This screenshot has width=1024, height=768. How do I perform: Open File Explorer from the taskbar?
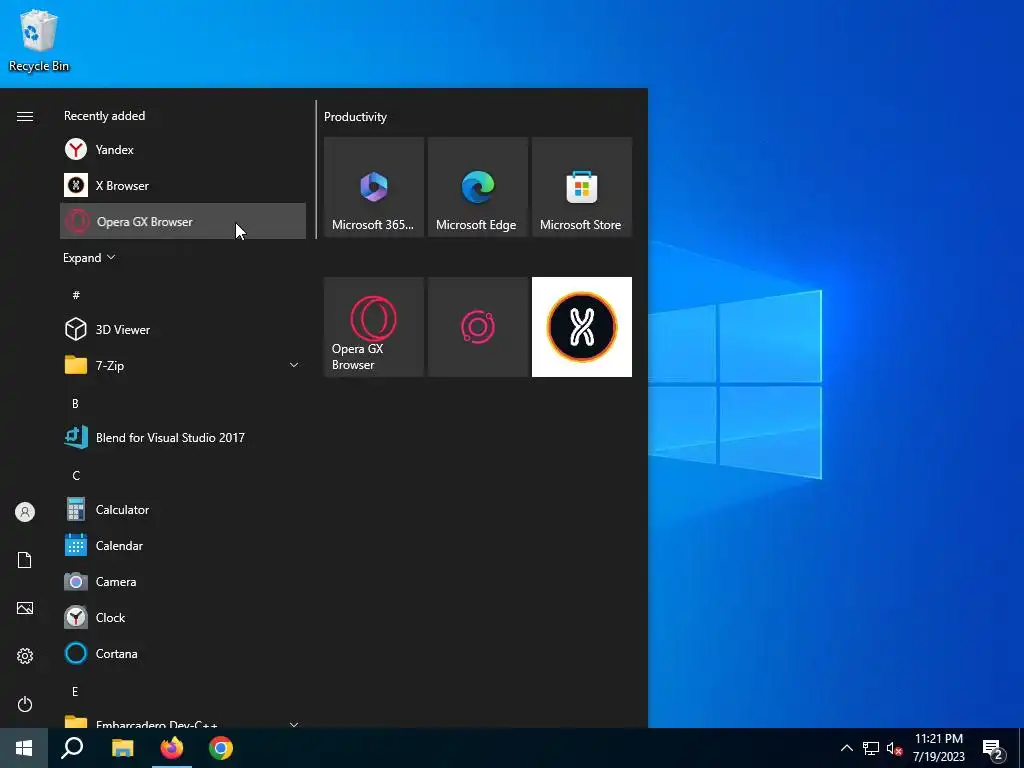122,748
